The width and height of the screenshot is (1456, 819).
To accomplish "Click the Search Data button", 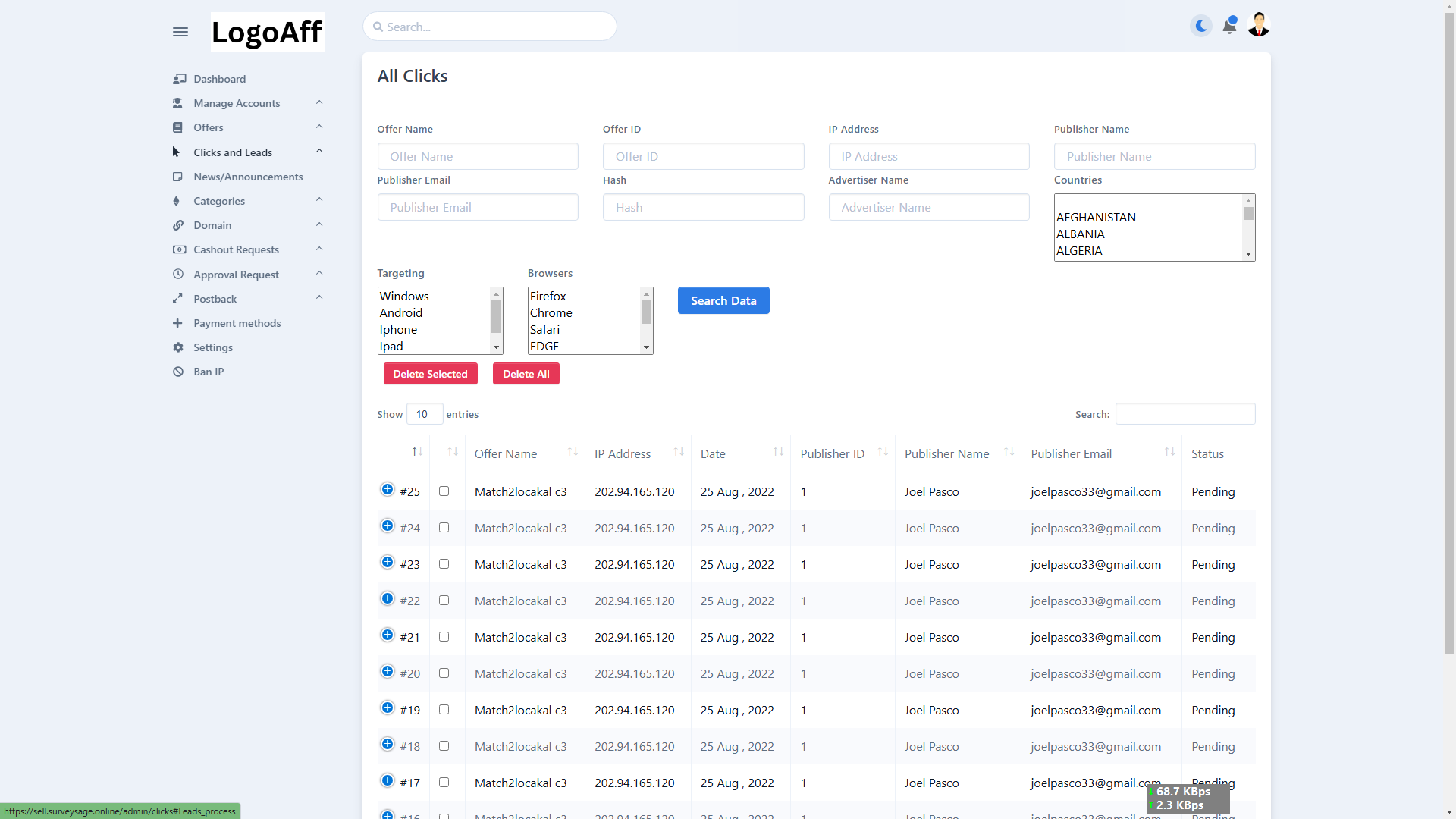I will (x=723, y=300).
